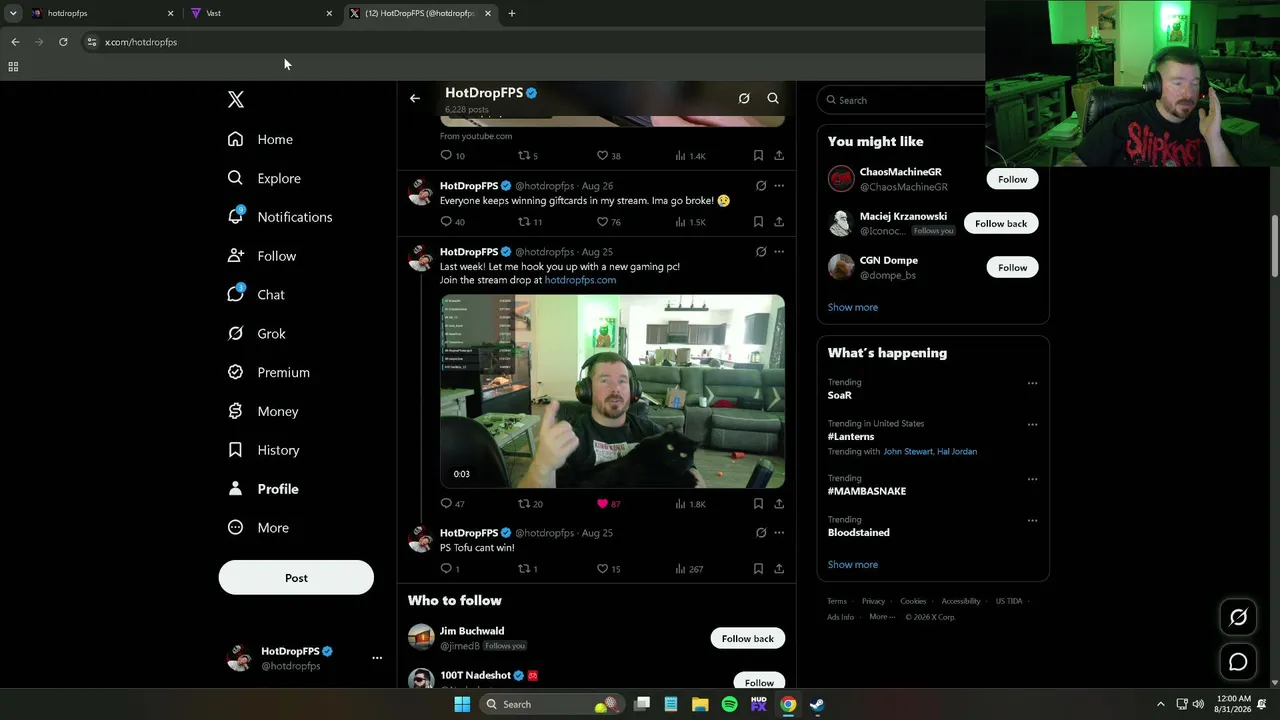Image resolution: width=1280 pixels, height=720 pixels.
Task: Expand the More menu in the sidebar
Action: tap(258, 528)
